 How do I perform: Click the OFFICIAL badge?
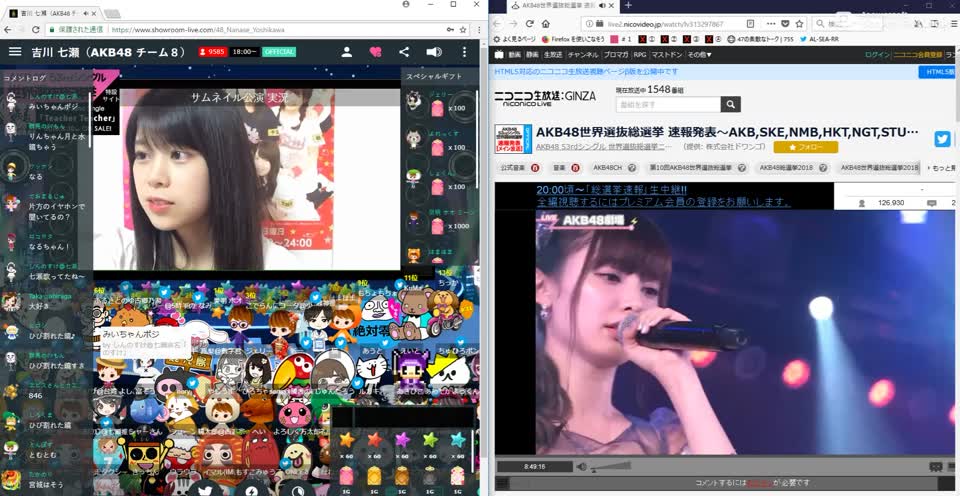pyautogui.click(x=279, y=52)
